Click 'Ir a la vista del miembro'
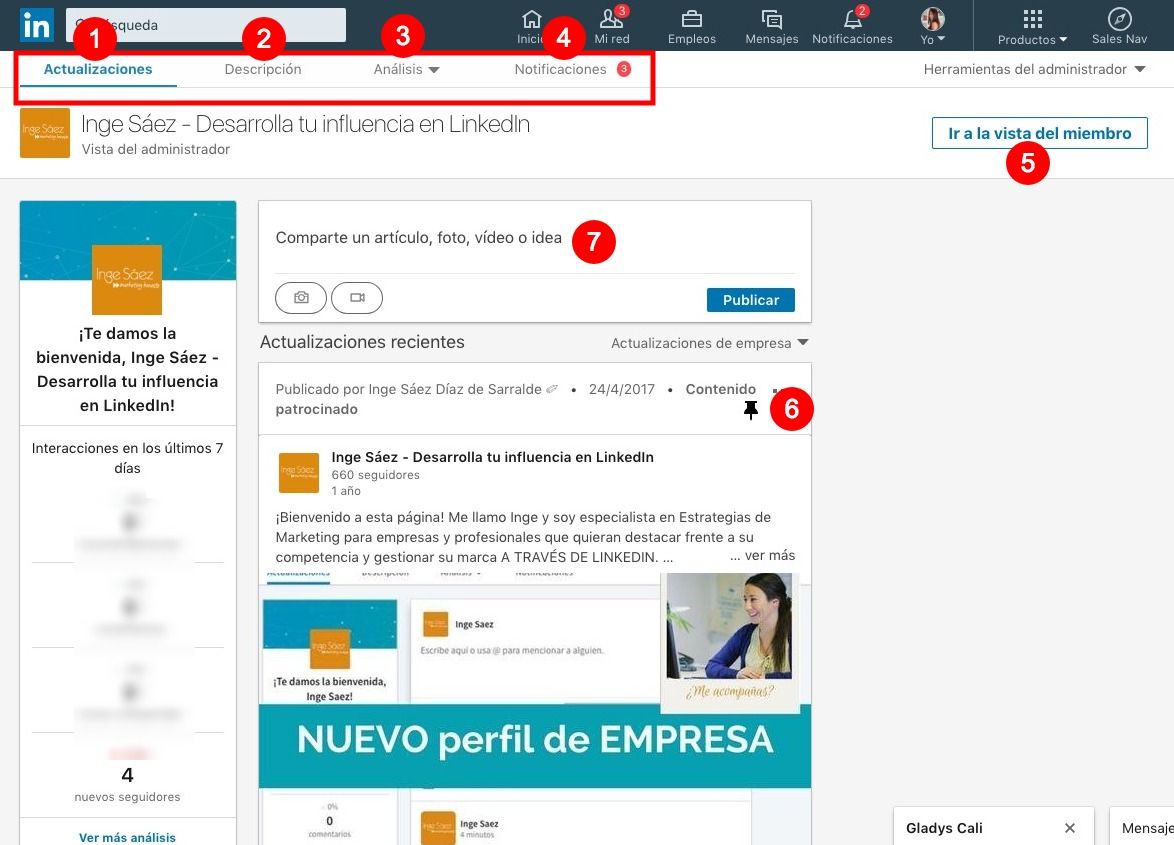The height and width of the screenshot is (845, 1174). pyautogui.click(x=1040, y=132)
